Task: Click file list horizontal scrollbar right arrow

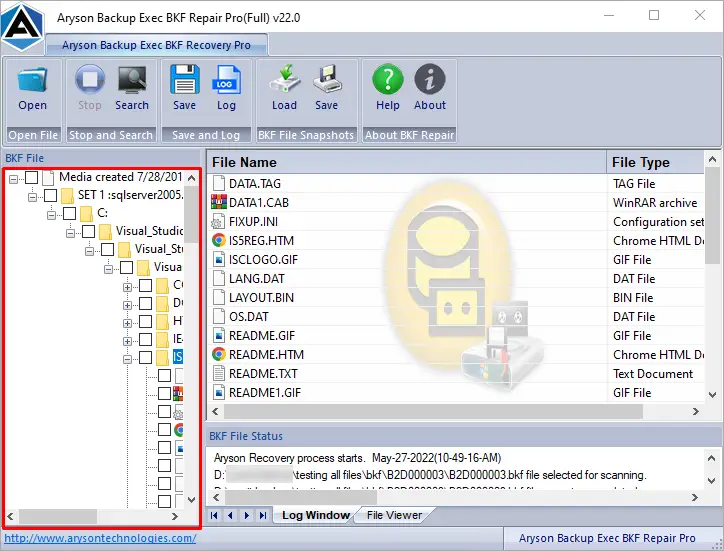Action: [x=696, y=411]
